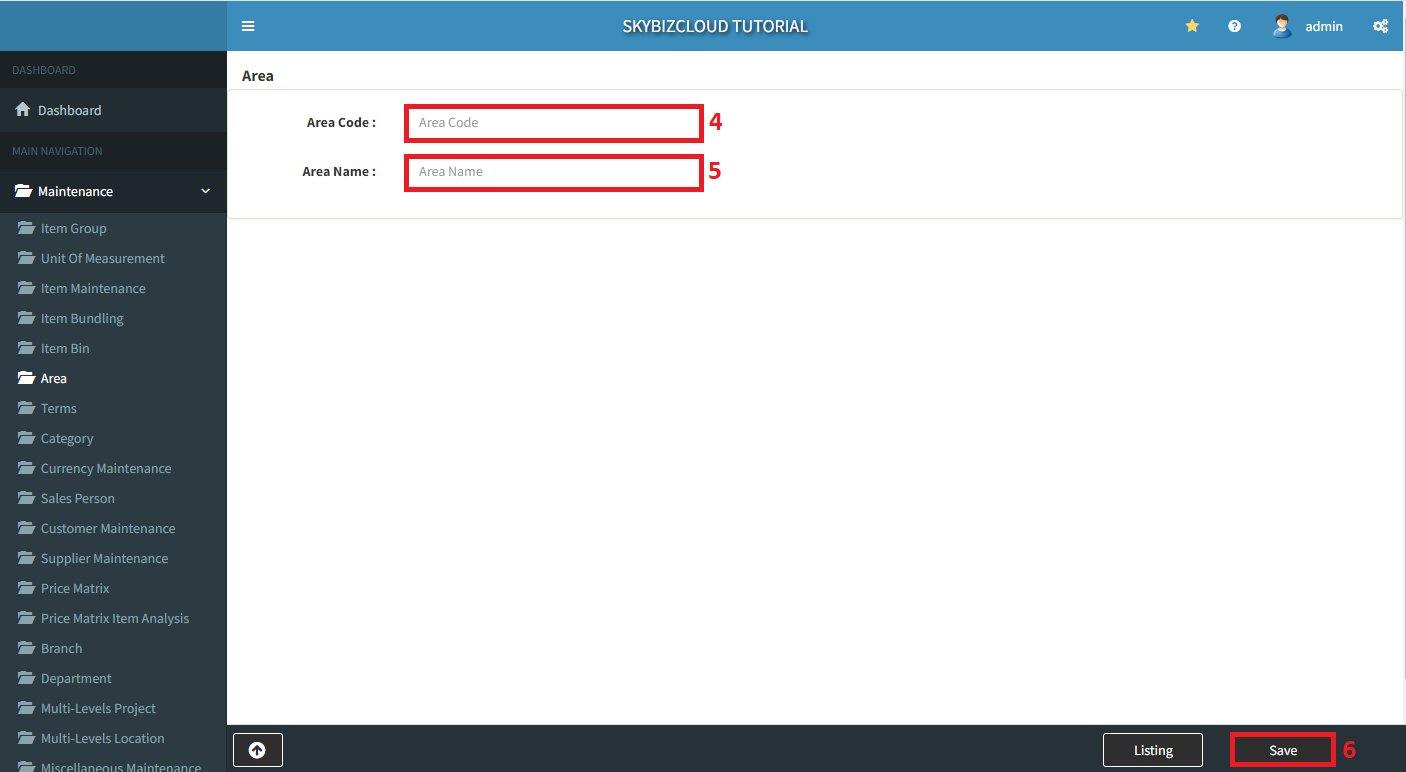Open the admin user dropdown
Image resolution: width=1406 pixels, height=772 pixels.
point(1323,26)
